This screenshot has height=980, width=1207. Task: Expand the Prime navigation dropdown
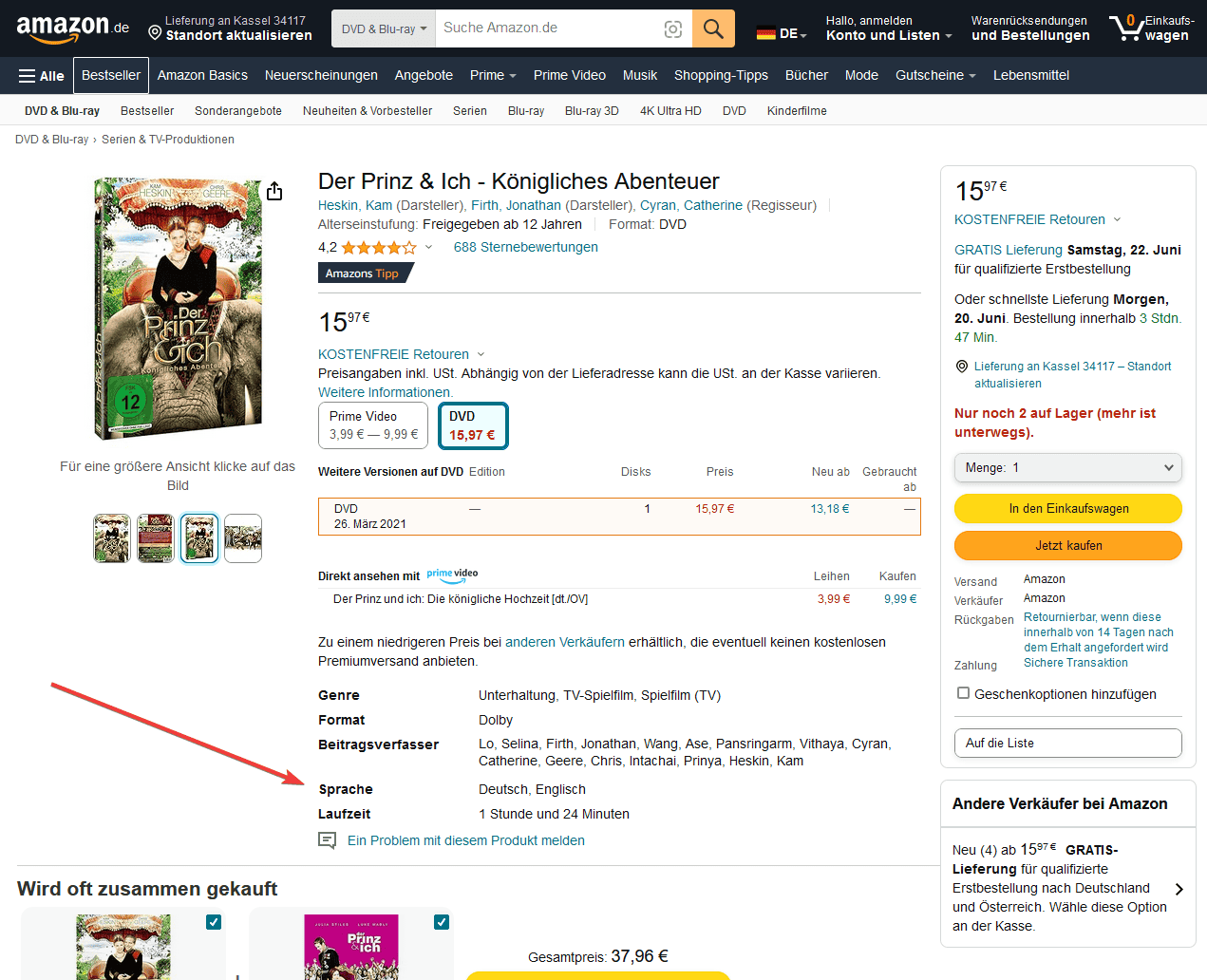click(493, 76)
